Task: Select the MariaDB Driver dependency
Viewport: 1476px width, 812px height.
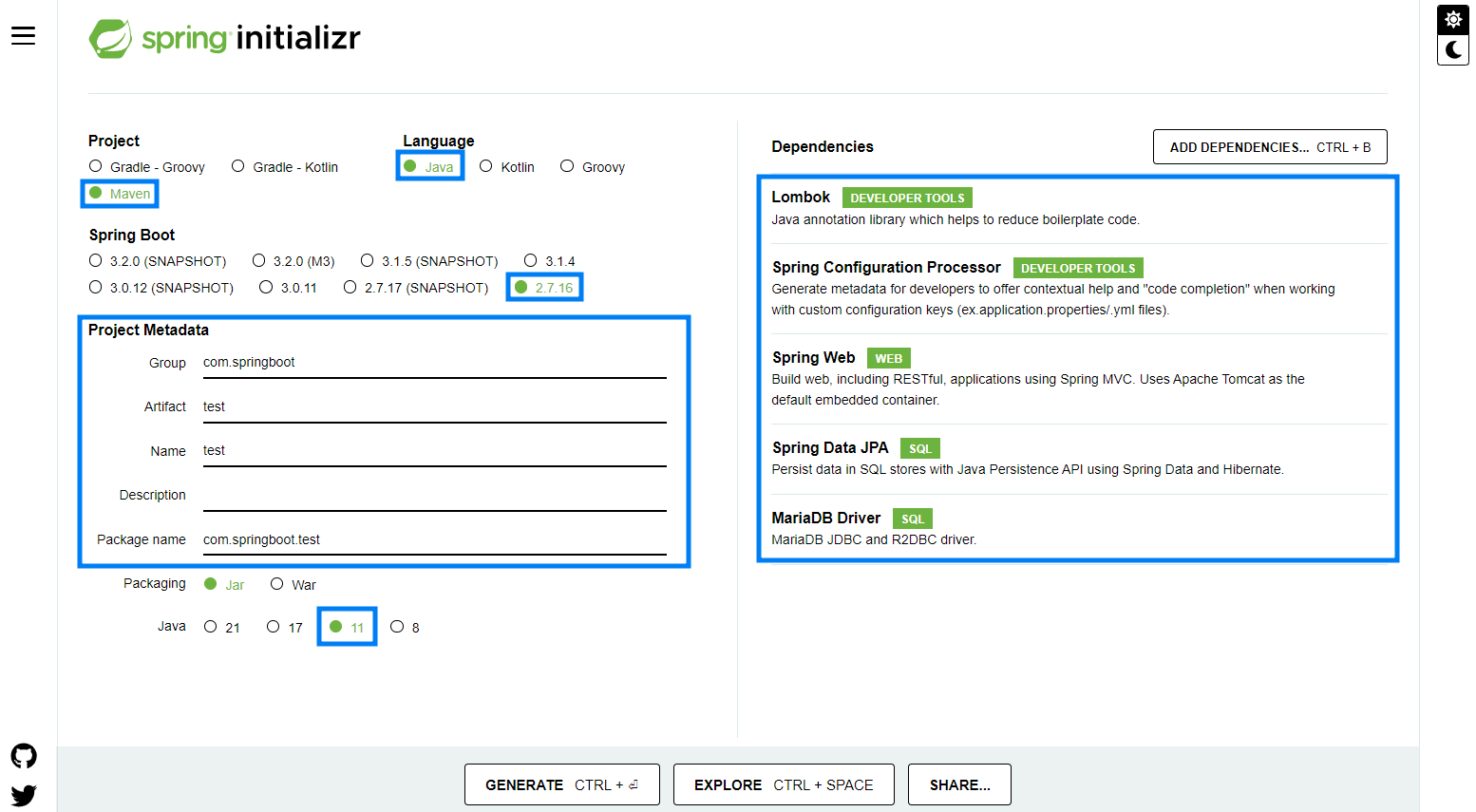Action: coord(1079,529)
